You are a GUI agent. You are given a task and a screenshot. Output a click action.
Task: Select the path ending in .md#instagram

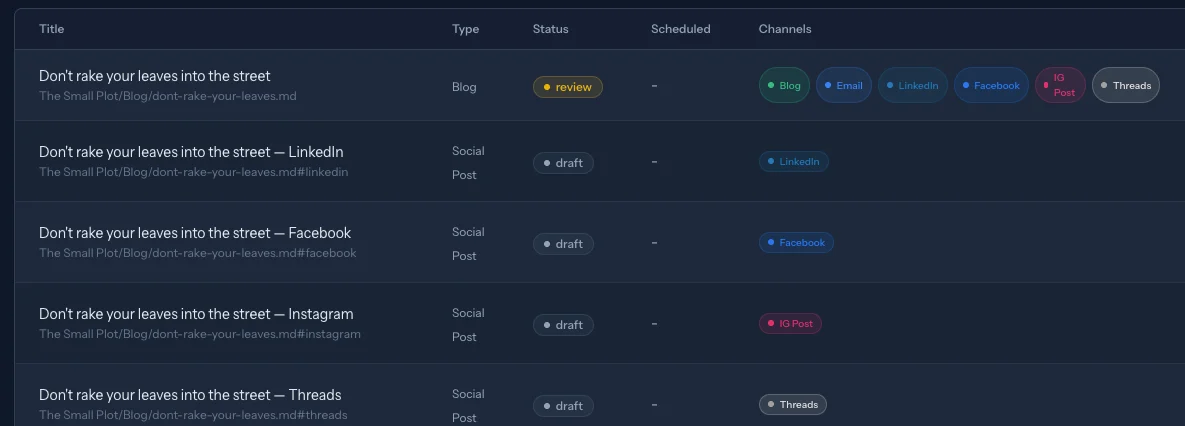(200, 334)
